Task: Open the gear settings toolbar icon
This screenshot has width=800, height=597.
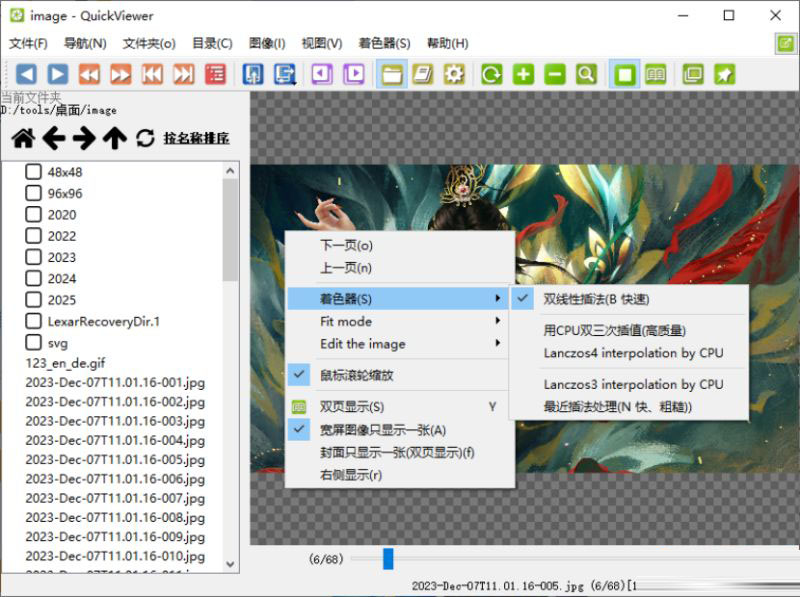Action: point(455,74)
